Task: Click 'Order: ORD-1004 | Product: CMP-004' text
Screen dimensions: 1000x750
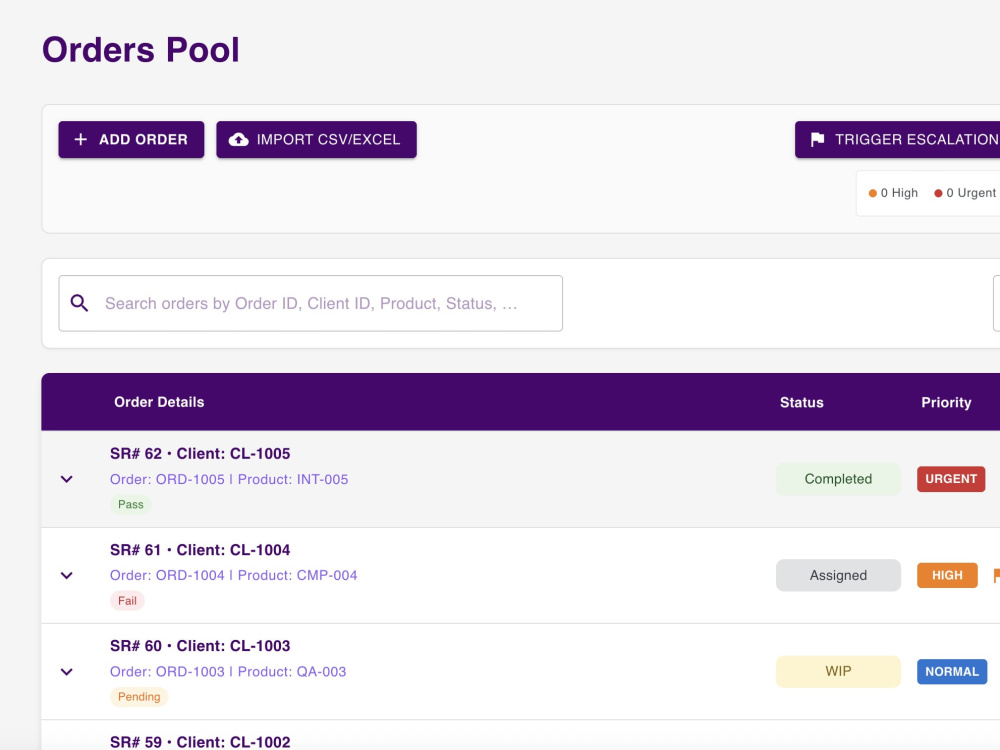Action: tap(233, 575)
